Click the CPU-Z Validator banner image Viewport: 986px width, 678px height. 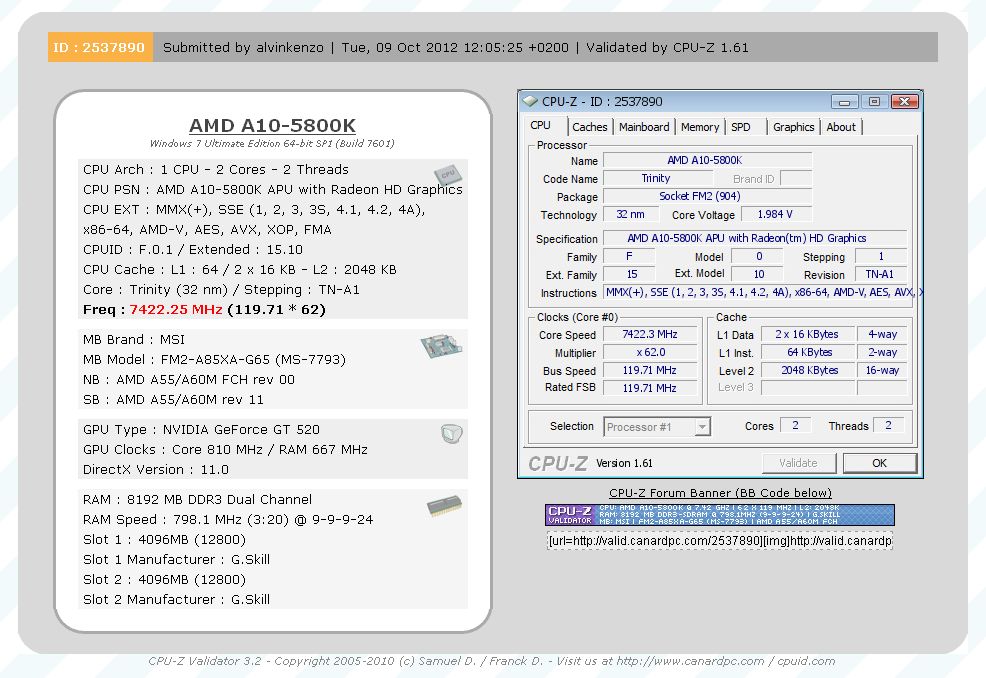coord(719,514)
